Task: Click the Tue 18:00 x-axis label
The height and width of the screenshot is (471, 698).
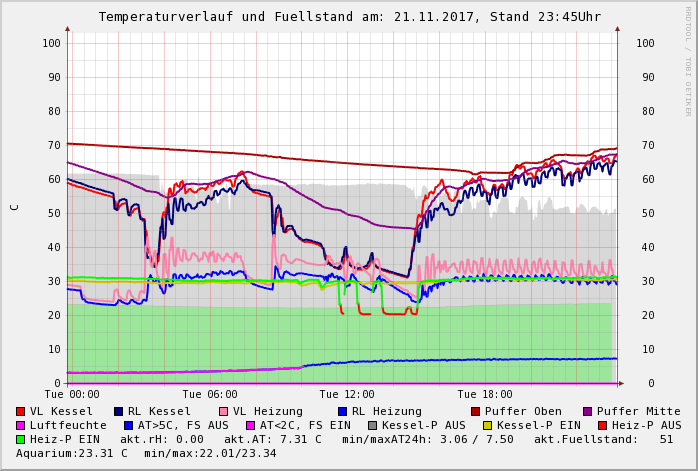Action: pyautogui.click(x=484, y=394)
